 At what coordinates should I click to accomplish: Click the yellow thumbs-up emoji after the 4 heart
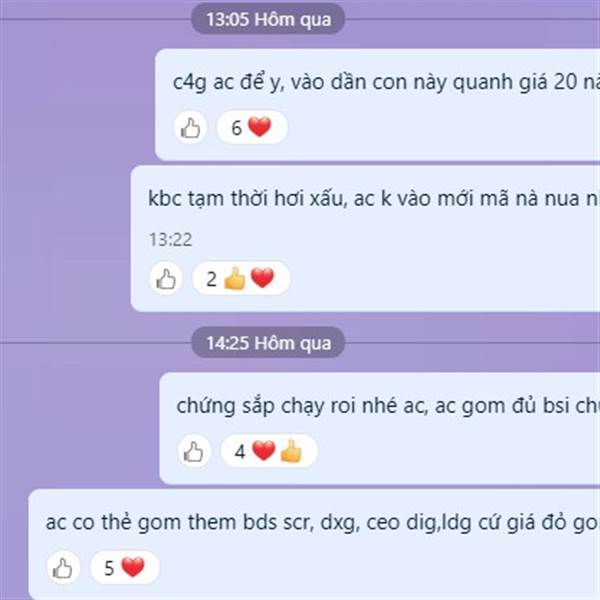click(x=291, y=451)
